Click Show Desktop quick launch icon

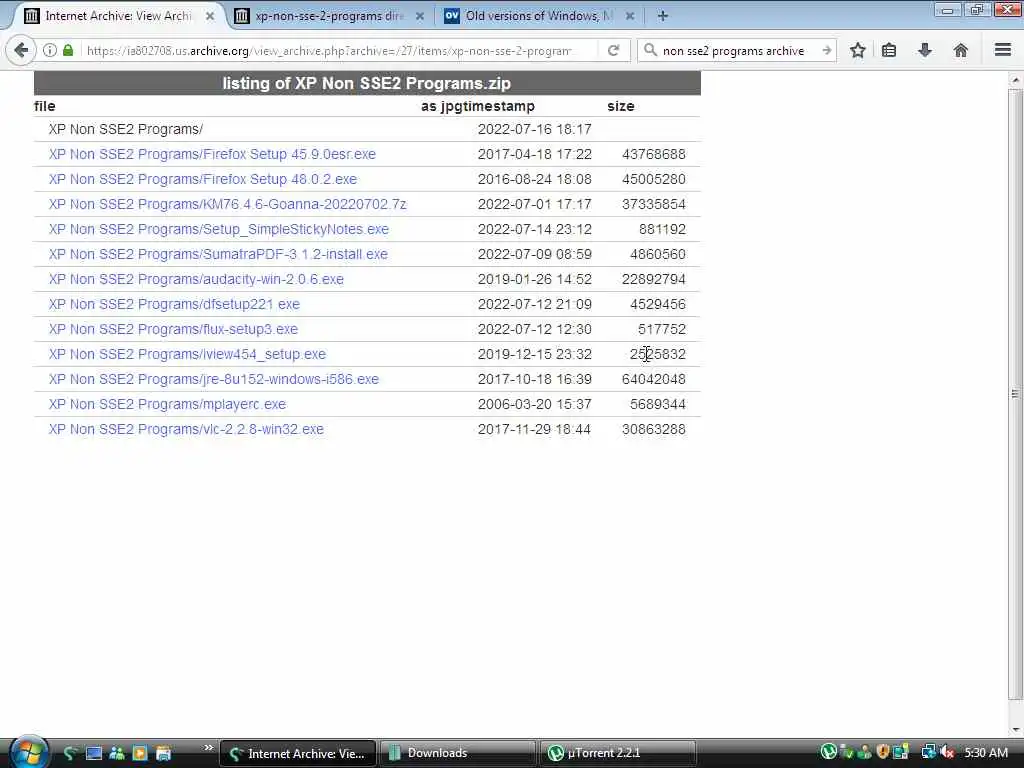pos(94,753)
